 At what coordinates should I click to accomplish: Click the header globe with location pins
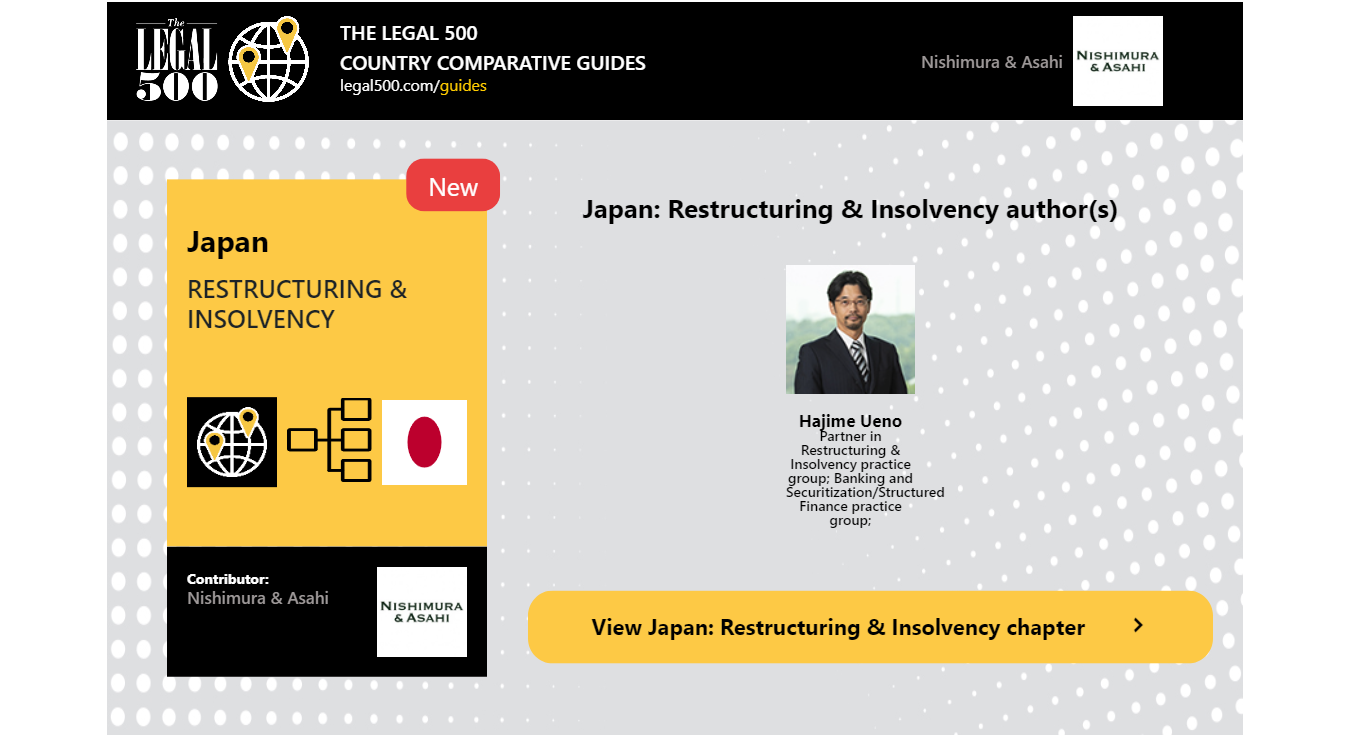point(268,60)
